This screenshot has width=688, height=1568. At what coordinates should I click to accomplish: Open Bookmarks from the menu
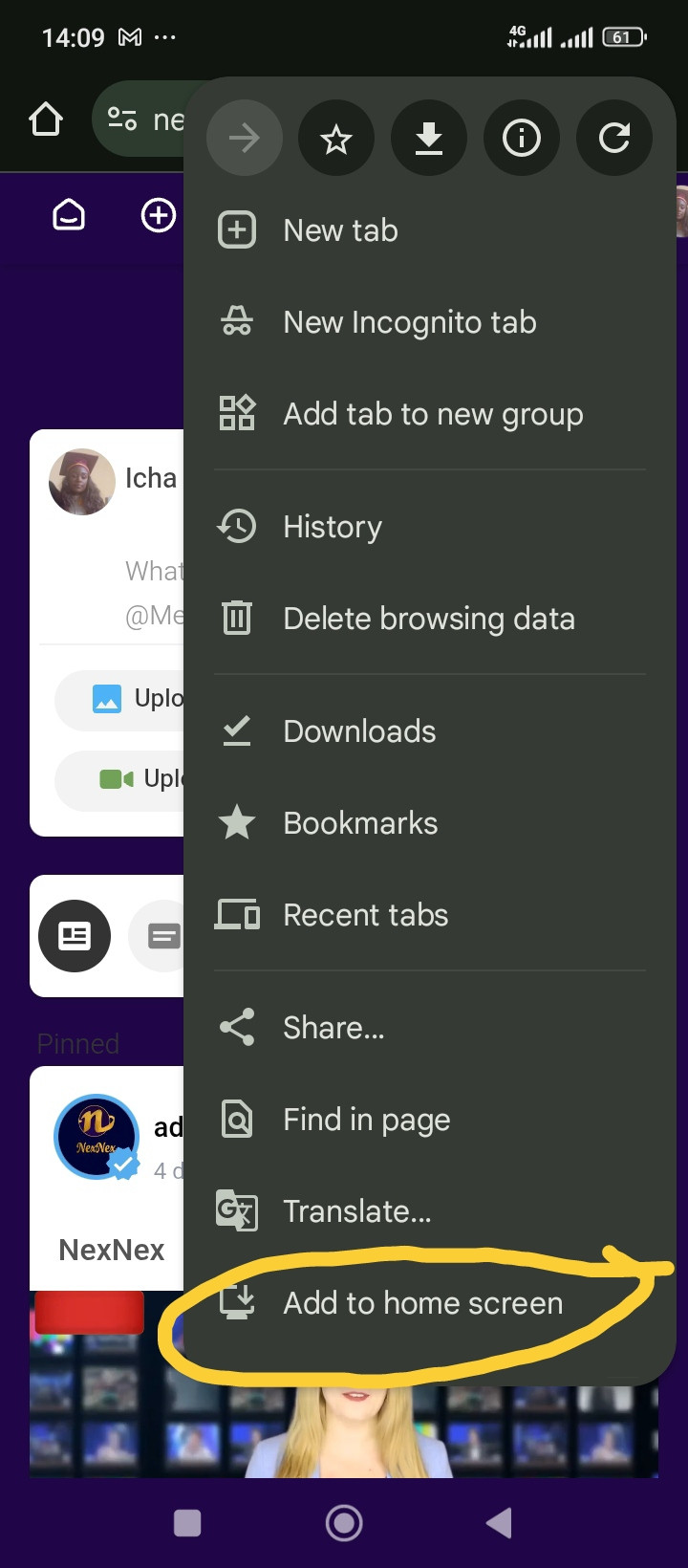point(360,823)
